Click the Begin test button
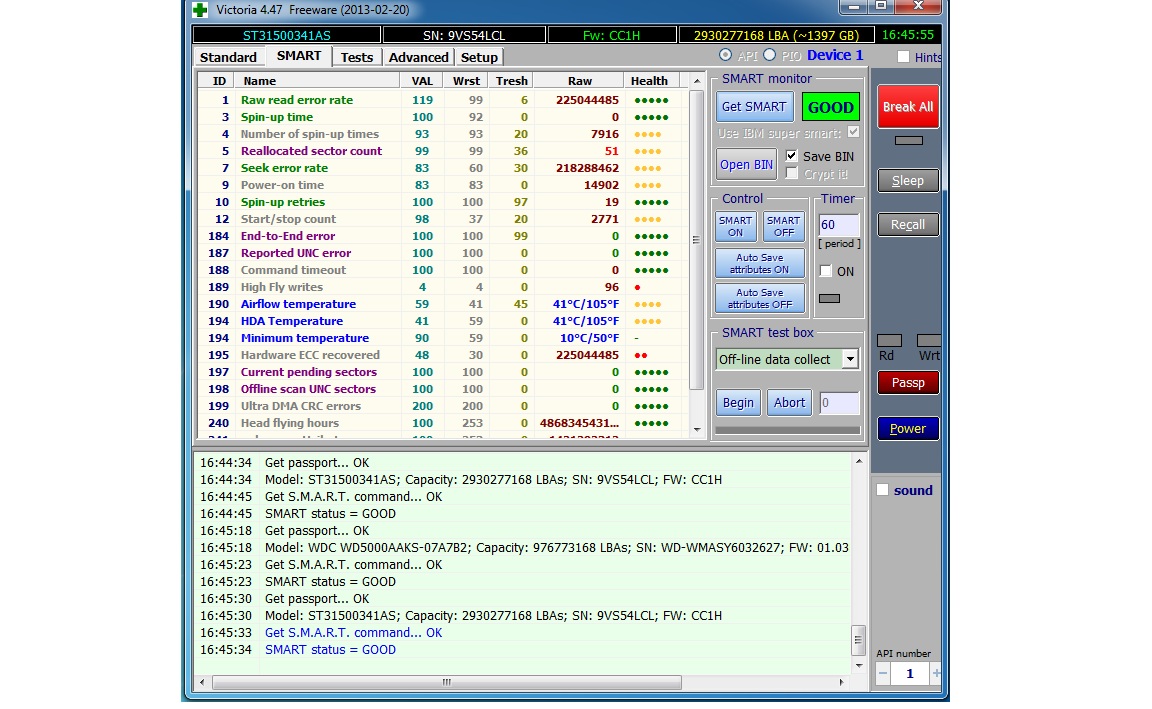This screenshot has height=709, width=1152. pos(738,403)
